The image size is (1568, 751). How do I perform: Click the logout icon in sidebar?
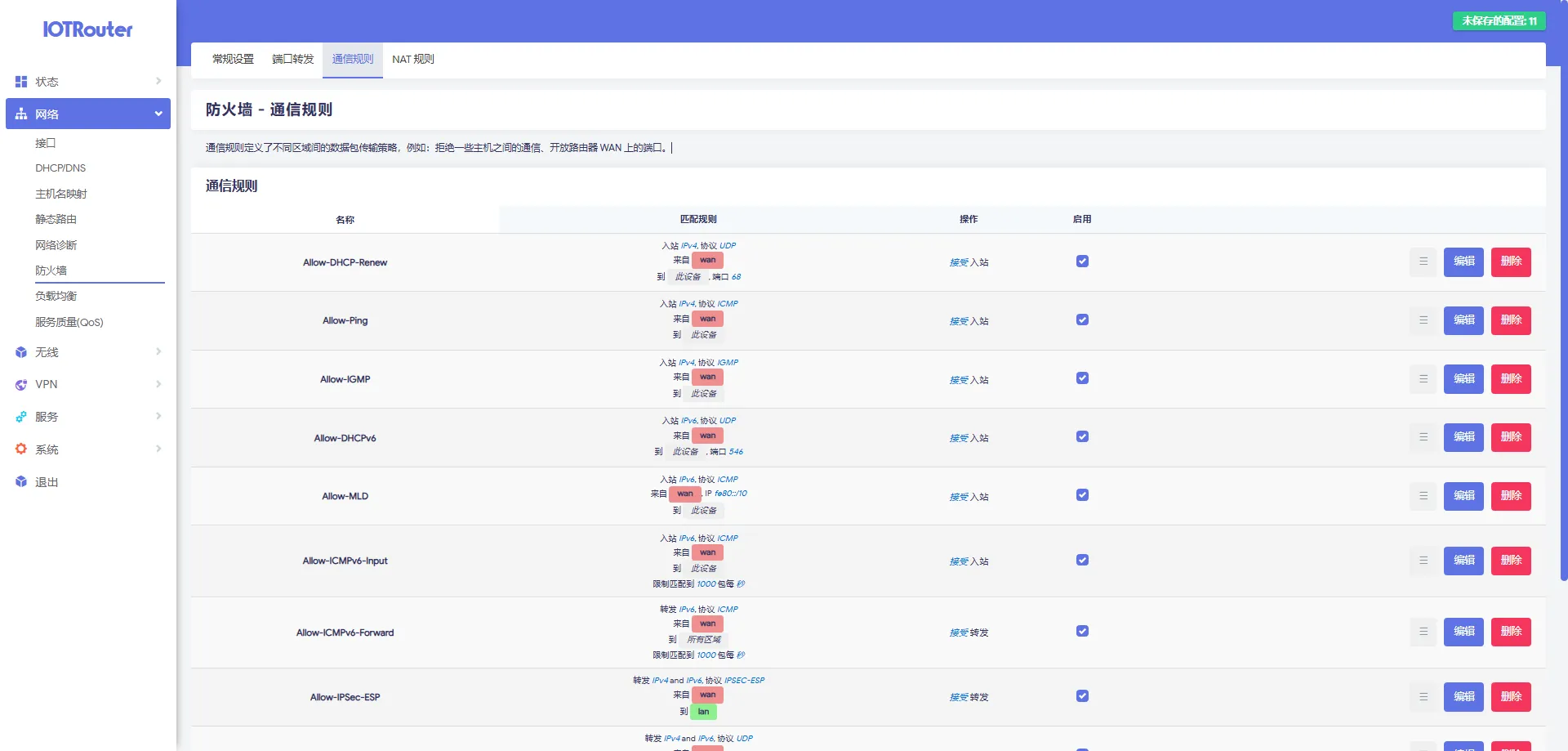coord(21,482)
